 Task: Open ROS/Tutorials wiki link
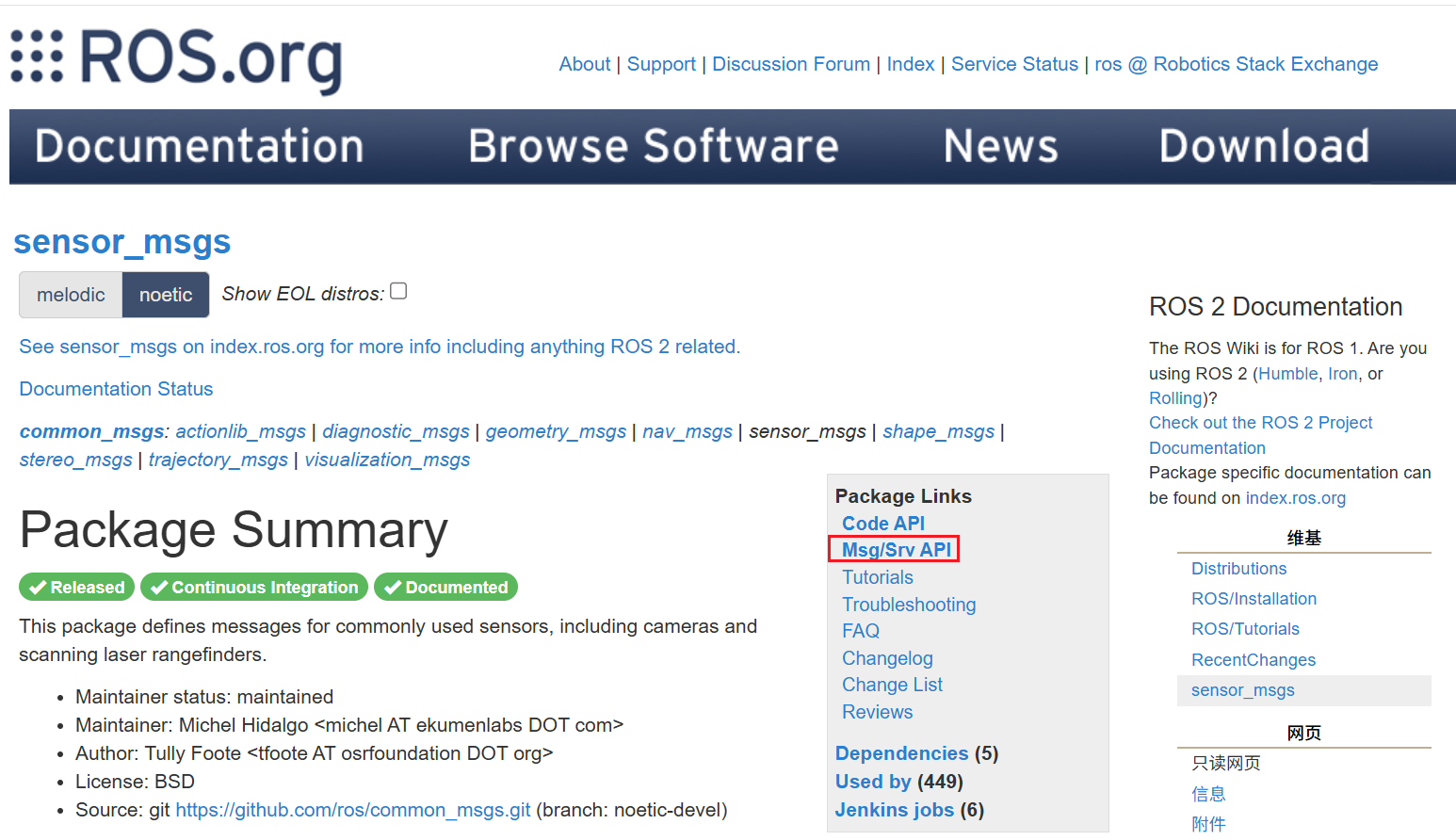click(x=1245, y=629)
